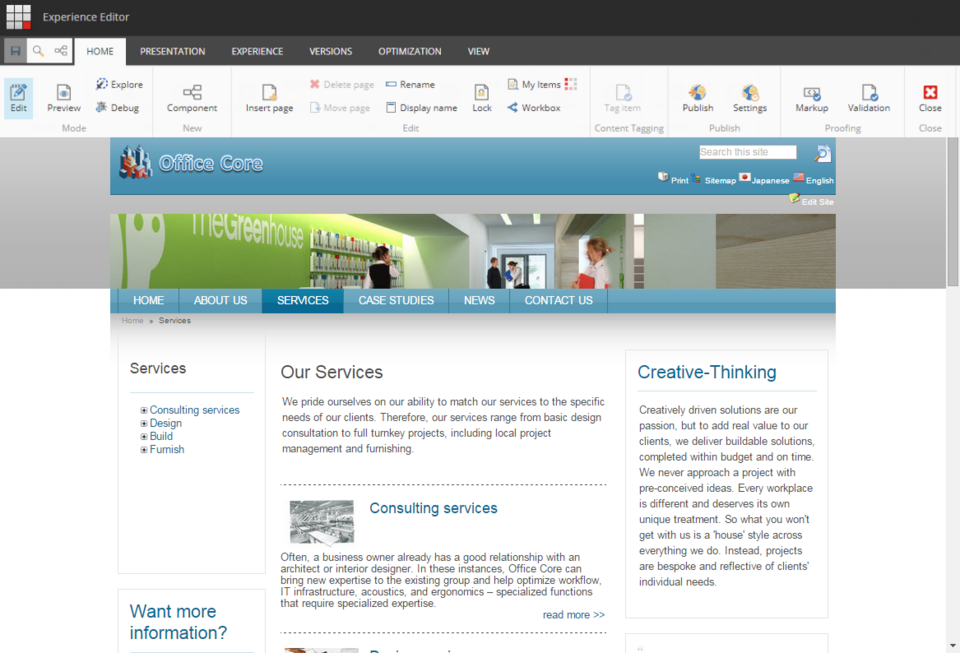Open the VERSIONS ribbon tab
The height and width of the screenshot is (653, 960).
(x=331, y=51)
